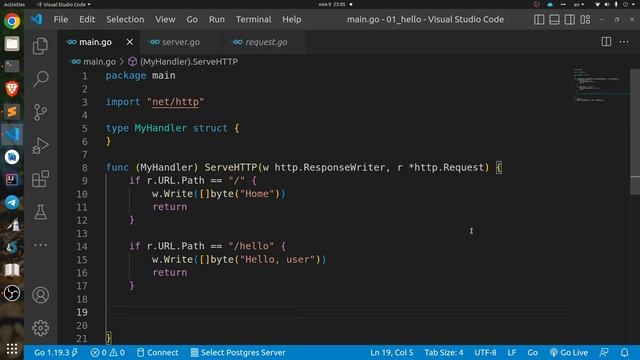Open Customize Layout icon in title bar
Image resolution: width=640 pixels, height=360 pixels.
[x=585, y=19]
